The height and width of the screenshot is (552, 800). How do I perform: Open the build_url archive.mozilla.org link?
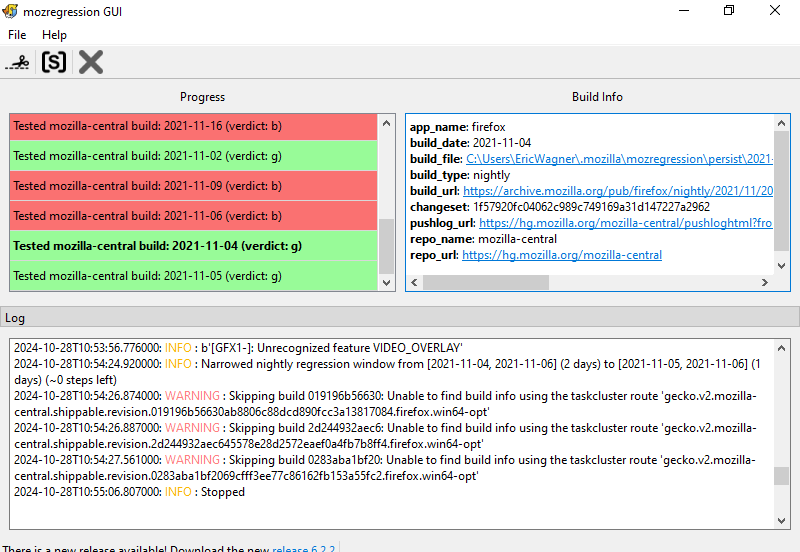[617, 191]
